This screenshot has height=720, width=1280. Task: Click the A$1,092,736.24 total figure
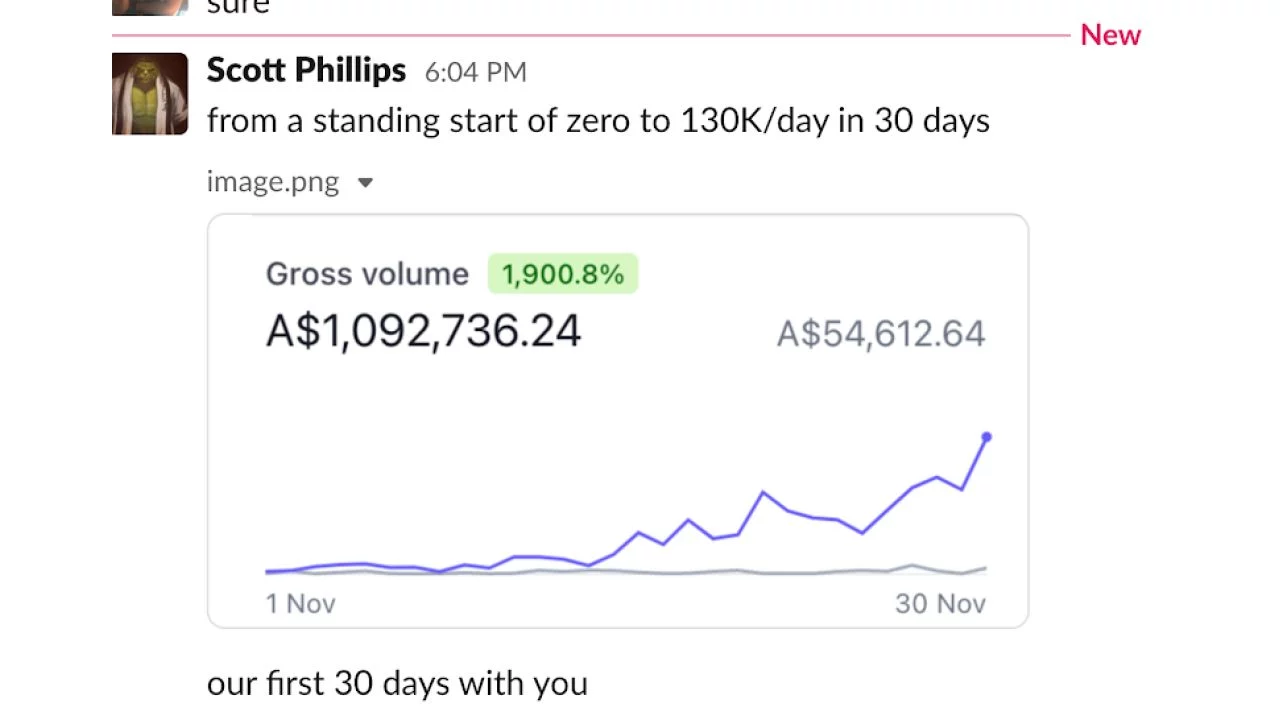pos(423,331)
